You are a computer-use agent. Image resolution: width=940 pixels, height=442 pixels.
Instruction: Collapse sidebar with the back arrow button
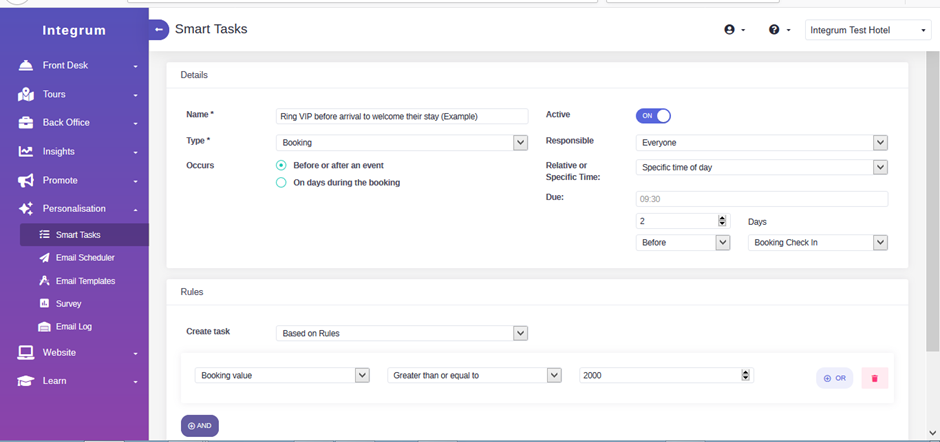point(159,29)
